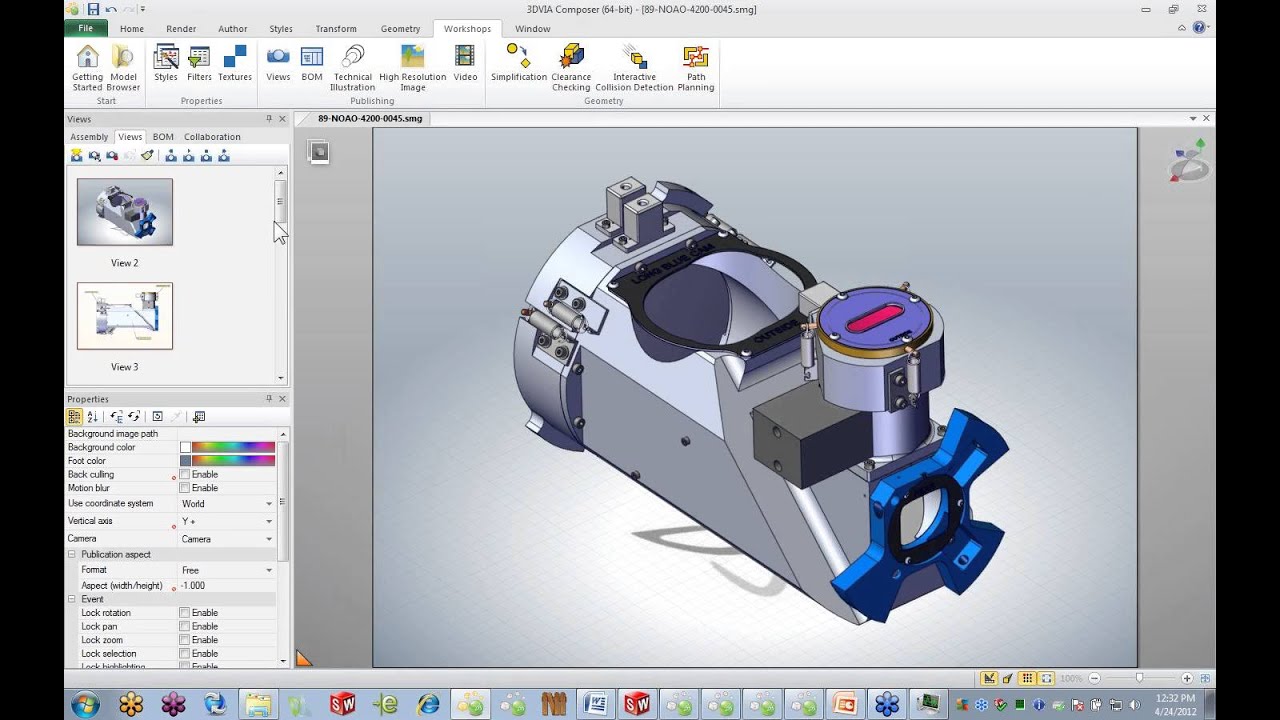Switch to the Geometry ribbon tab
1280x720 pixels.
point(400,29)
